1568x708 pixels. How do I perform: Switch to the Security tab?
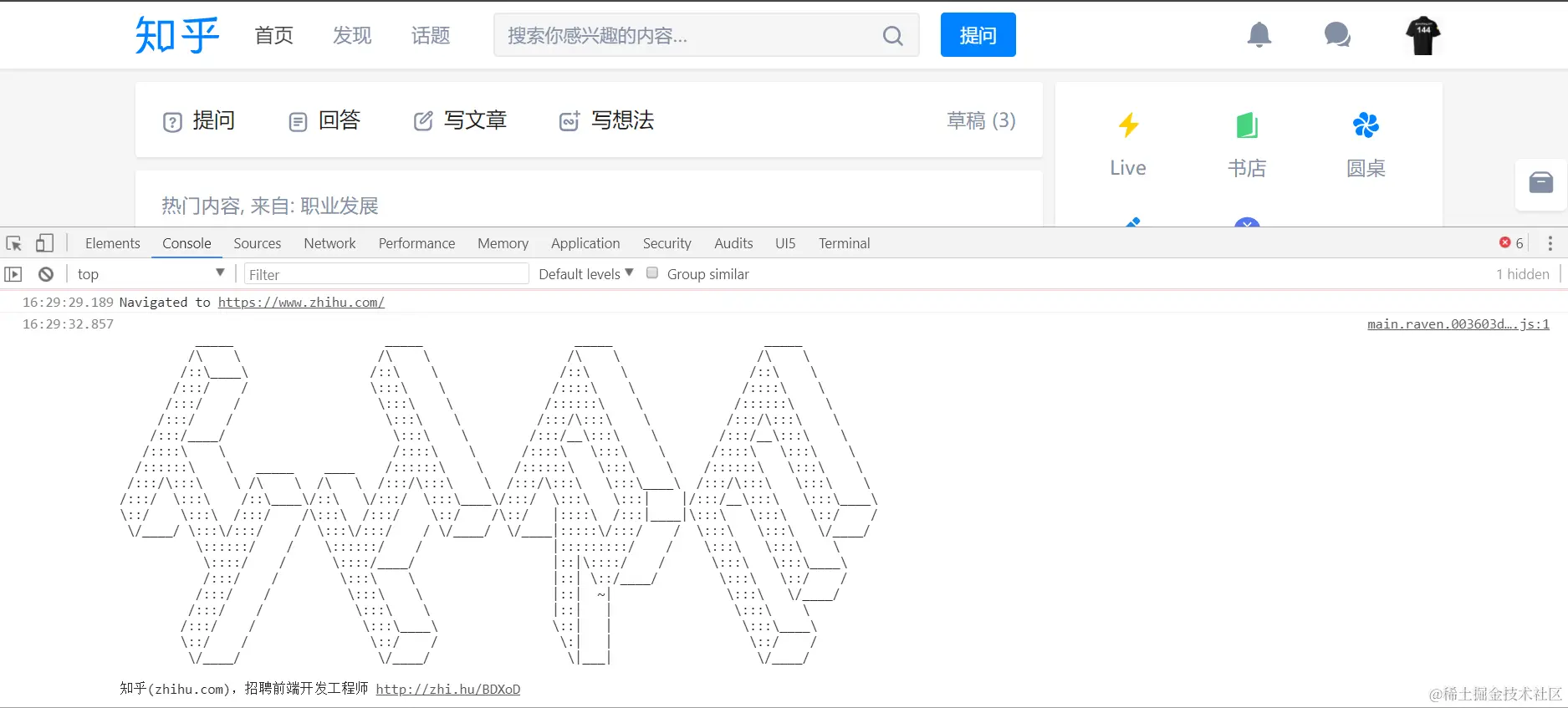point(667,243)
